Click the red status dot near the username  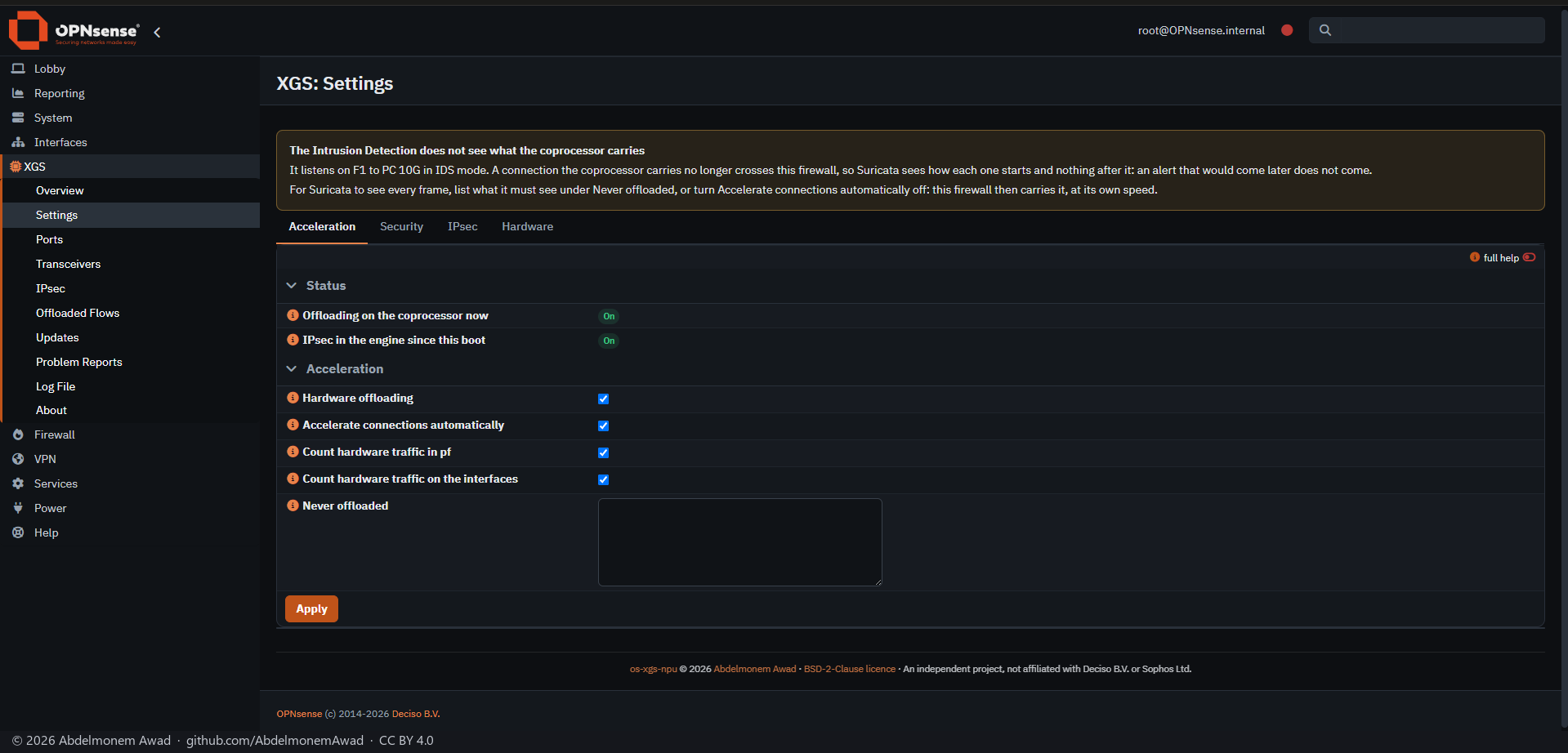click(1287, 30)
